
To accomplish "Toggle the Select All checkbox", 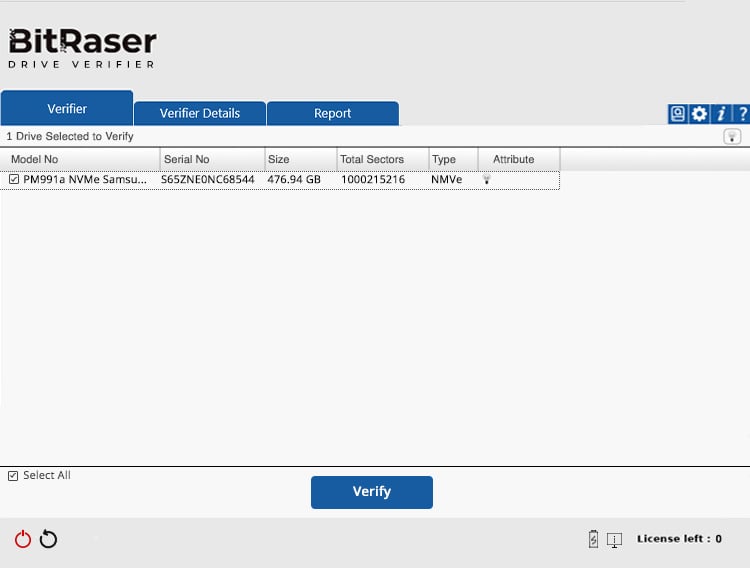I will [13, 476].
